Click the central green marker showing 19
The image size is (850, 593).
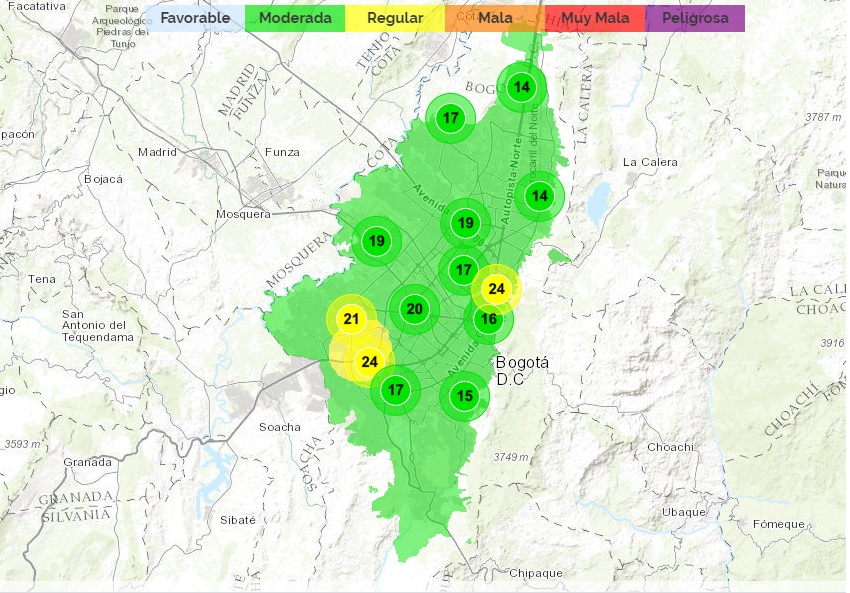click(464, 223)
